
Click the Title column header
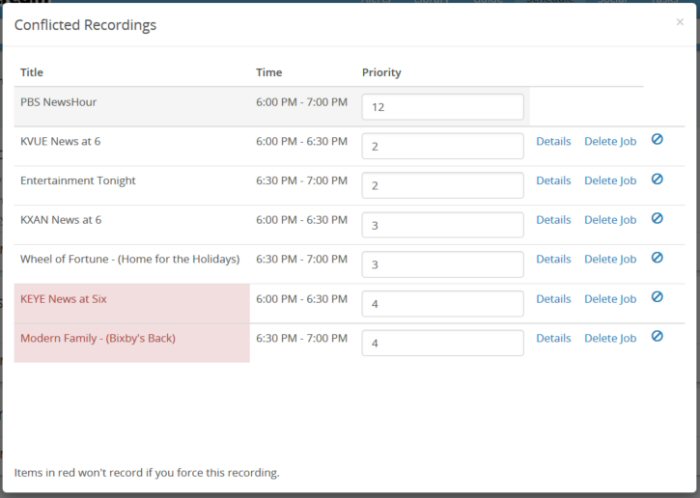32,72
